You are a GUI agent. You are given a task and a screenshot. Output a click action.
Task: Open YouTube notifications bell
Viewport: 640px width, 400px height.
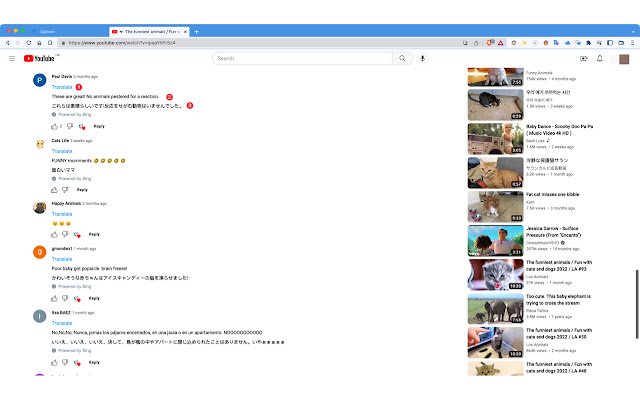tap(600, 59)
